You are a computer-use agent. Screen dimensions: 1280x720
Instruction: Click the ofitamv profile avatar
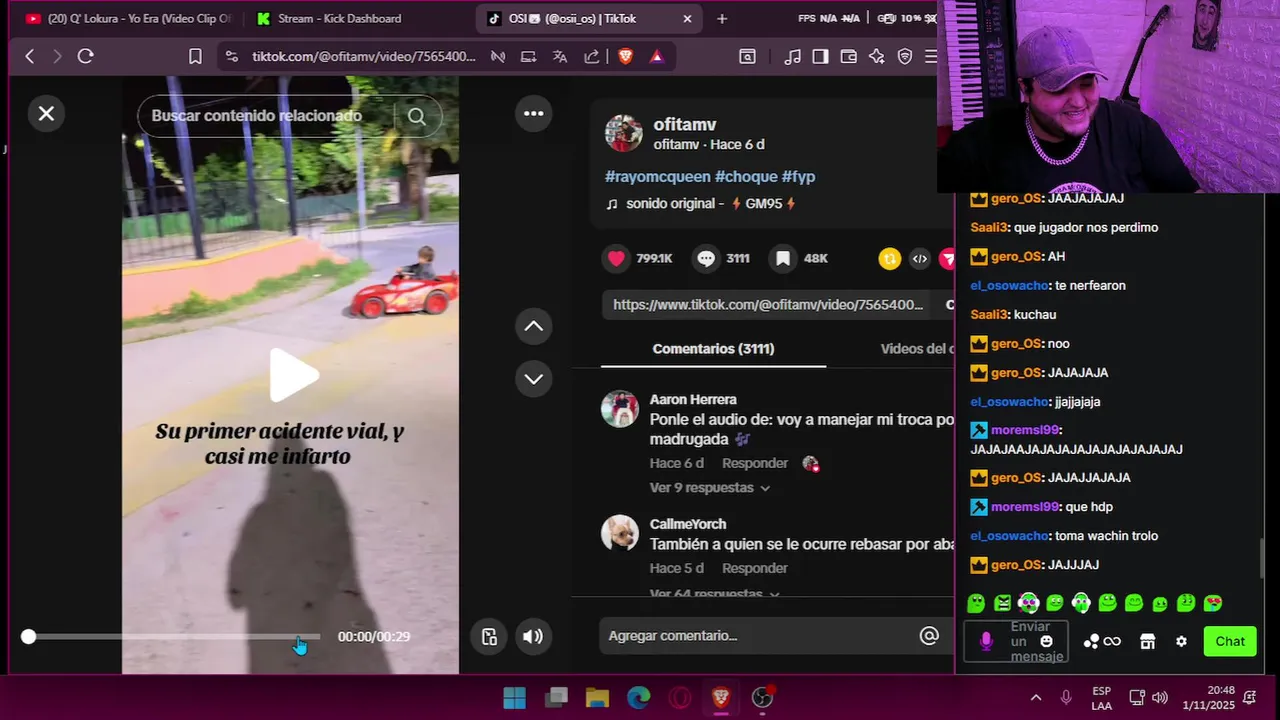coord(623,133)
